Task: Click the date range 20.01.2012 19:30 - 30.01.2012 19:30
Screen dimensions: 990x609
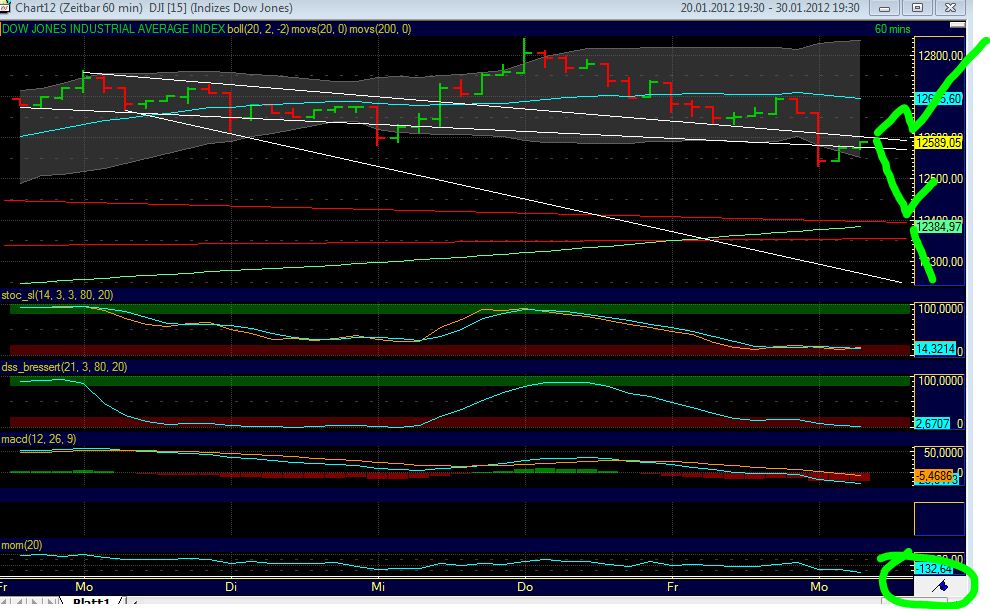Action: pyautogui.click(x=770, y=8)
